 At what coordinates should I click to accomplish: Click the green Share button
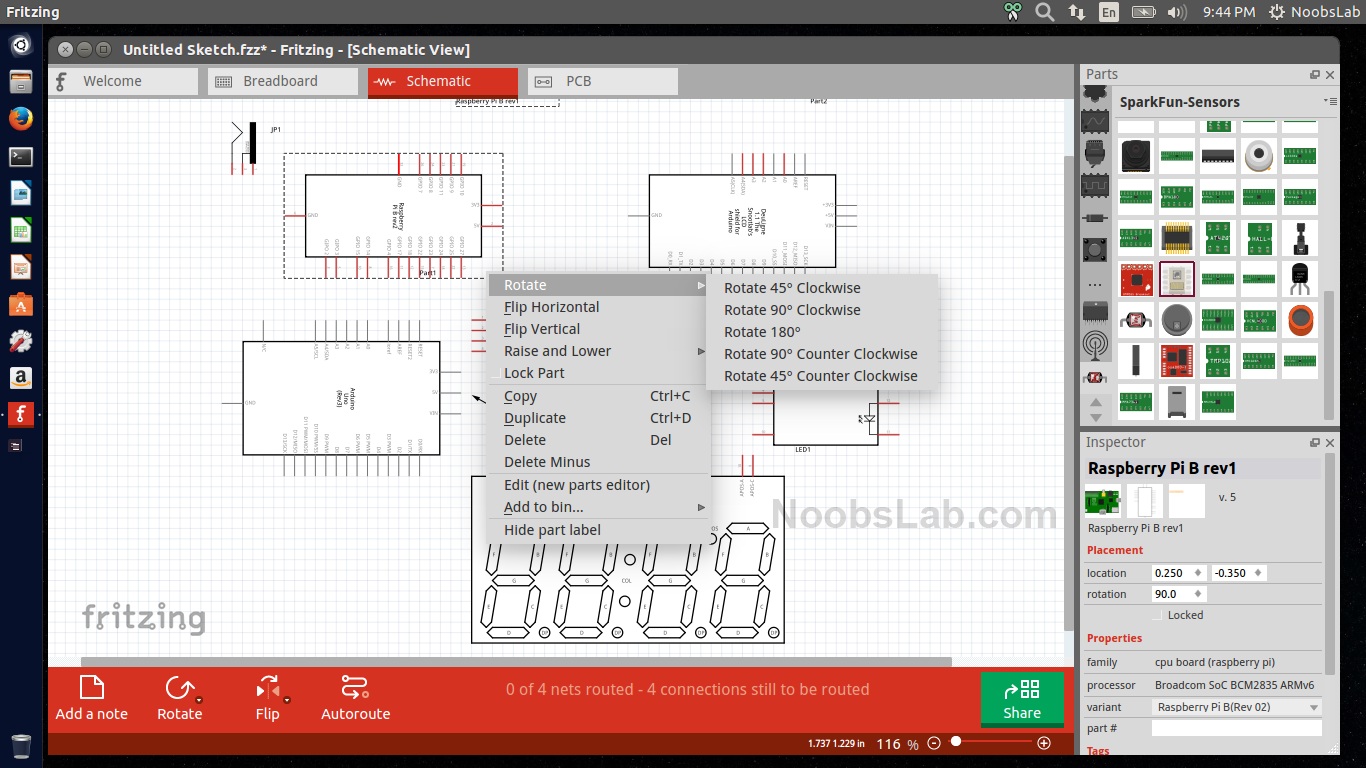coord(1021,700)
